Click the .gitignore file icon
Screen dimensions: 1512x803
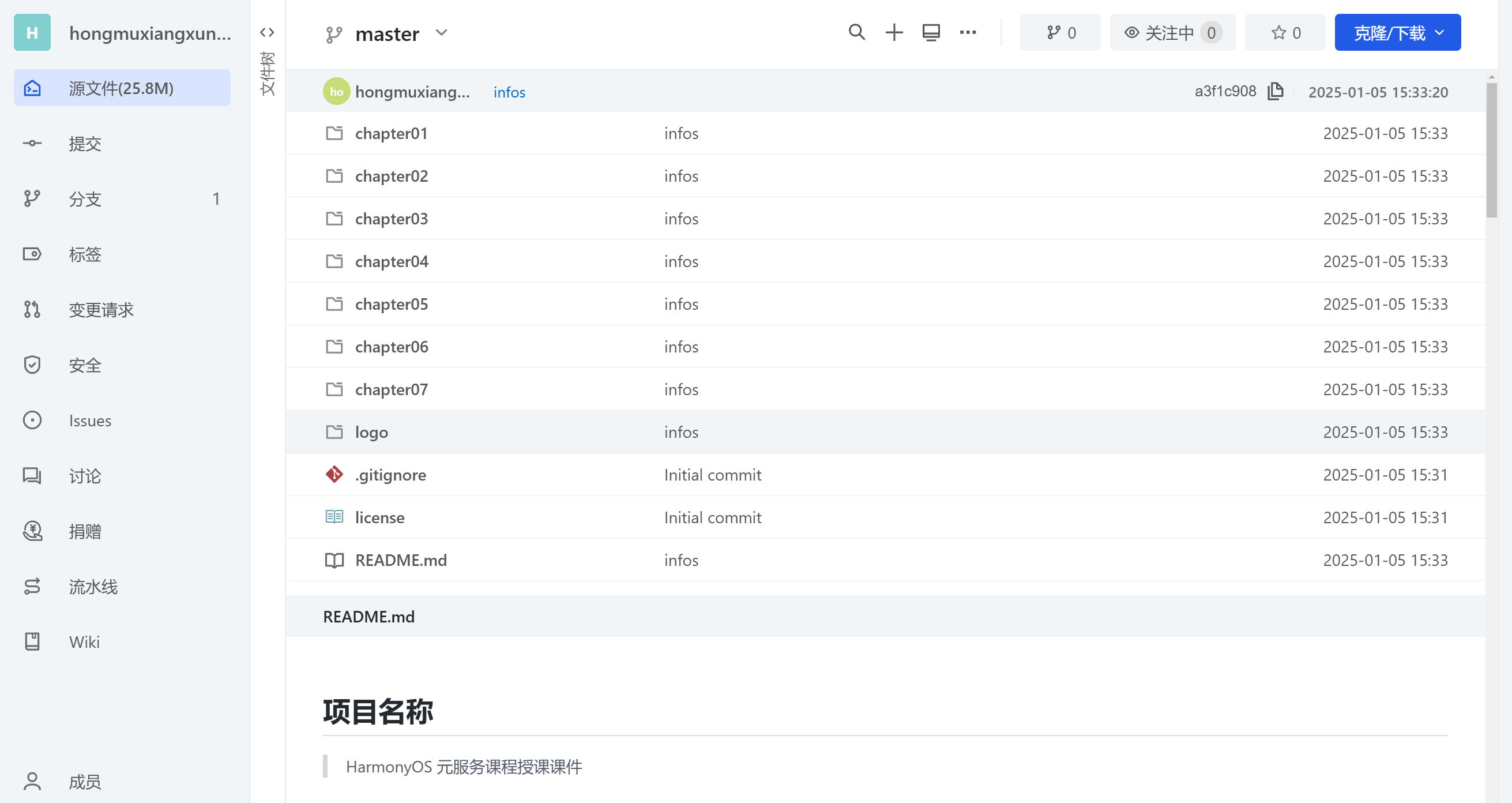click(334, 474)
